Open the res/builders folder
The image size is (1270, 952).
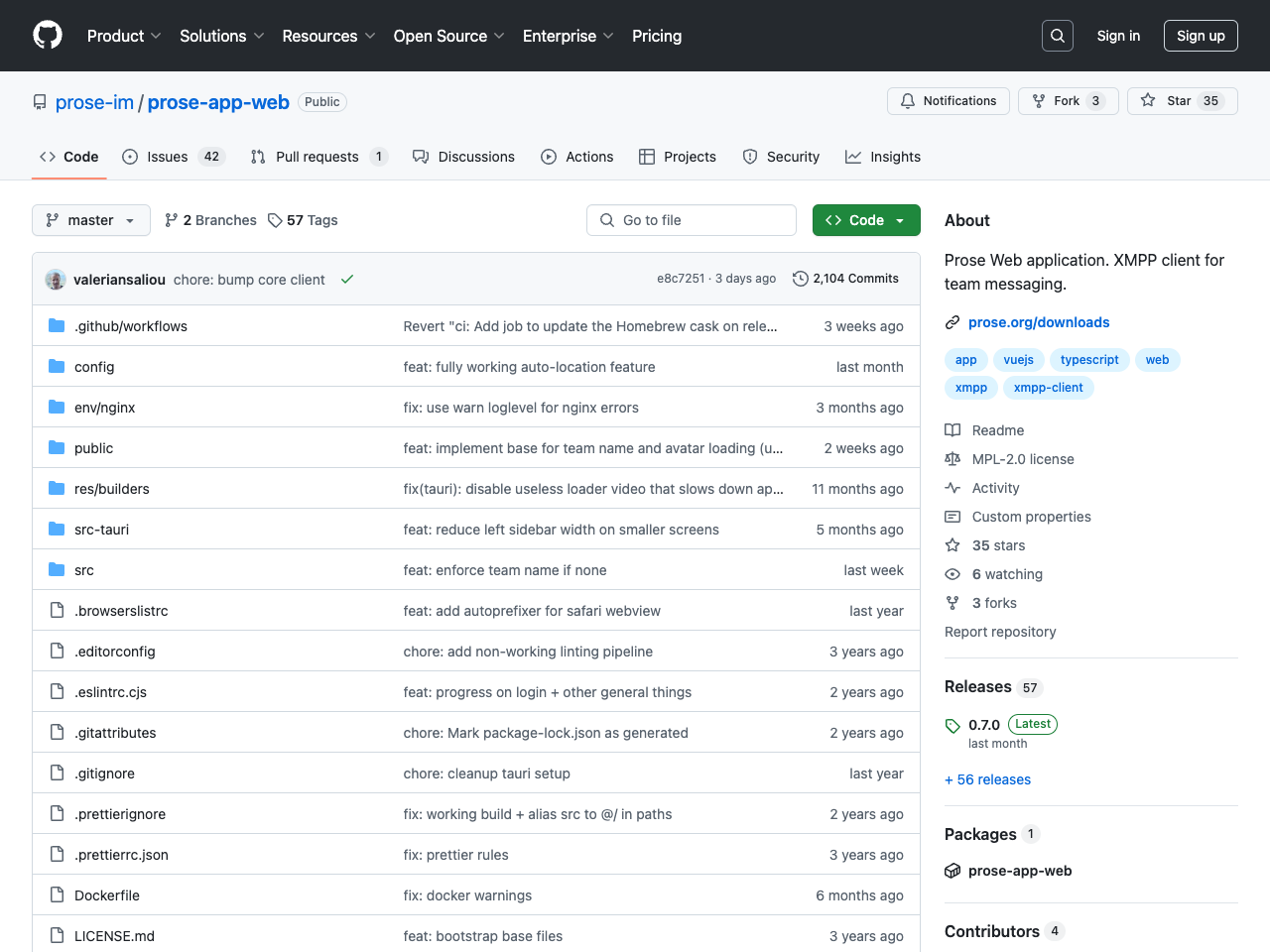pyautogui.click(x=112, y=489)
